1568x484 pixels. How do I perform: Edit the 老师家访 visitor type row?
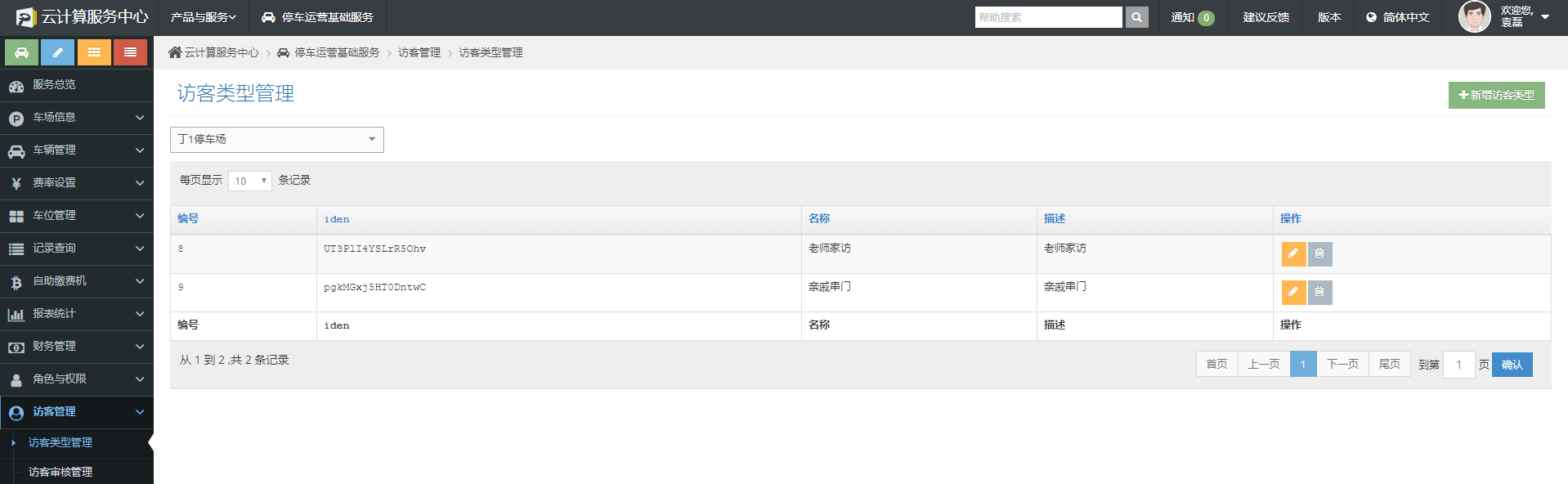[x=1293, y=254]
